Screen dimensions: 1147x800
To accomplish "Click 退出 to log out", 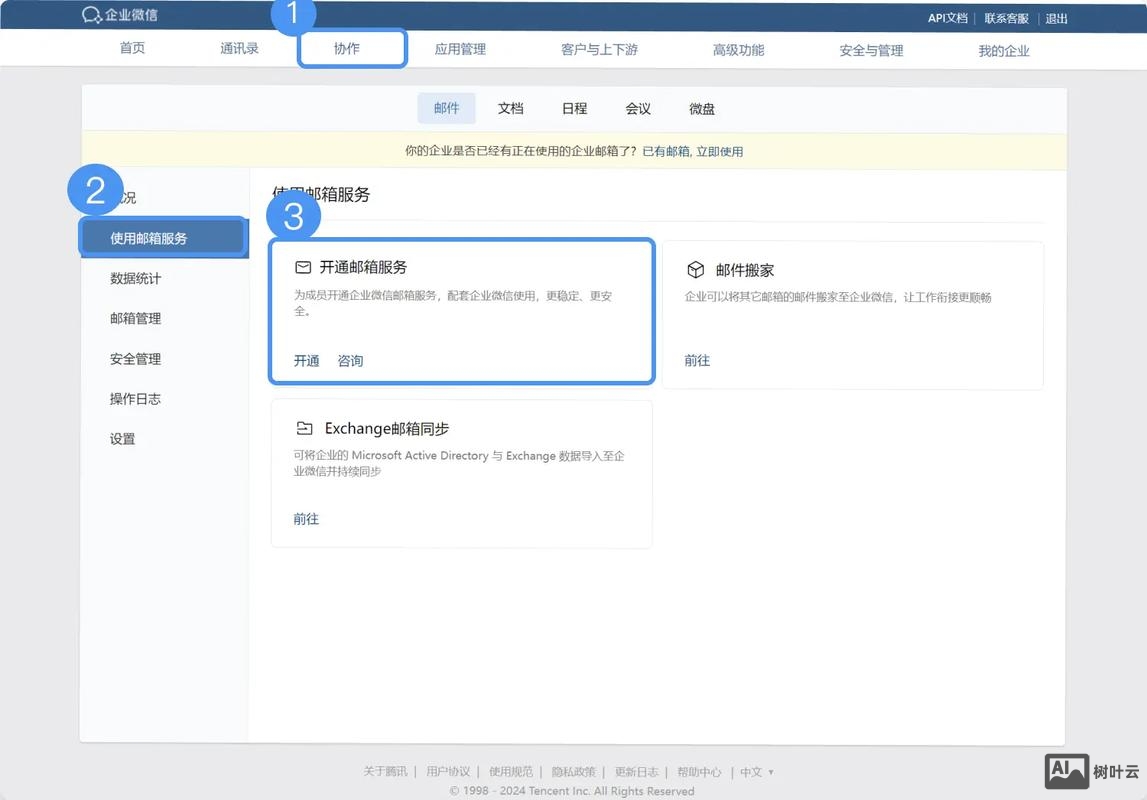I will click(x=1055, y=17).
